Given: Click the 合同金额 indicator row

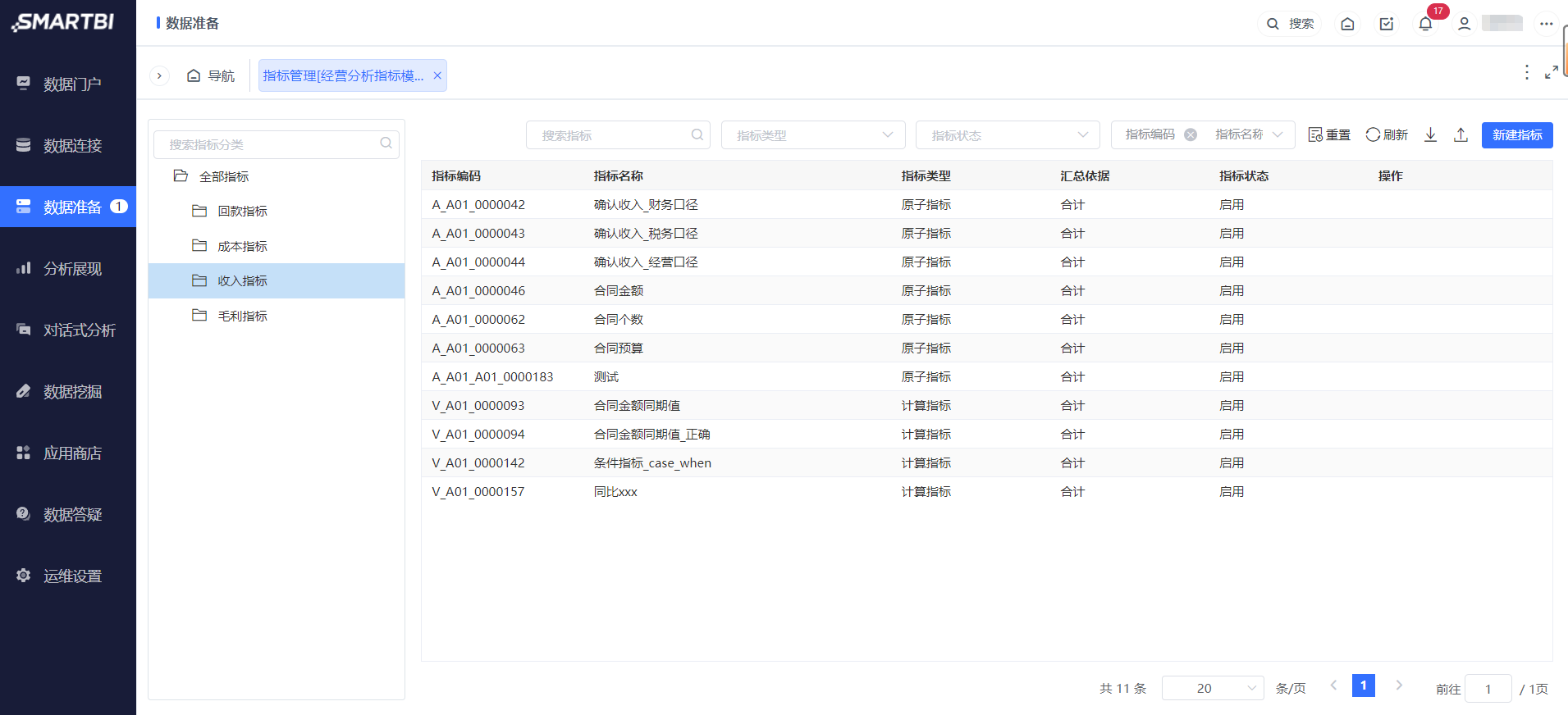Looking at the screenshot, I should coord(986,290).
